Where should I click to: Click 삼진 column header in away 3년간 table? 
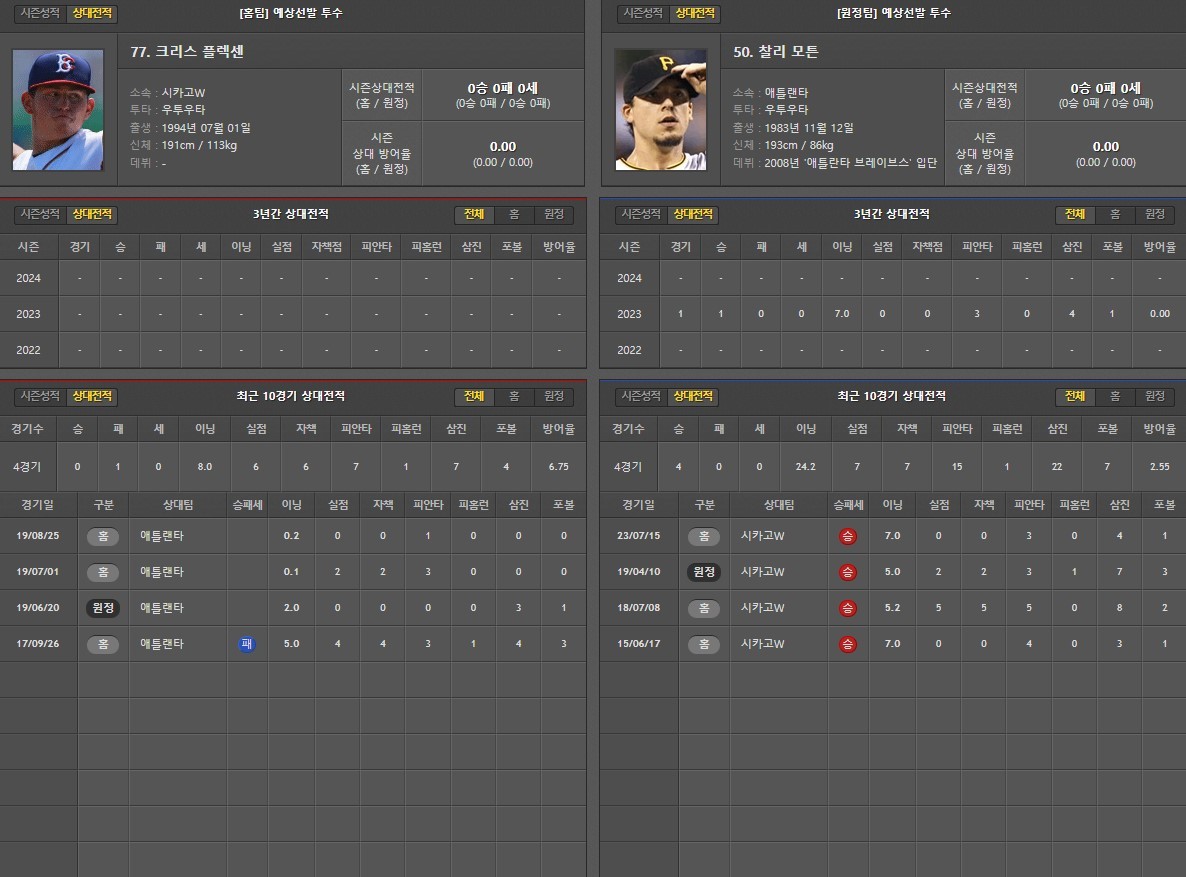tap(1072, 247)
